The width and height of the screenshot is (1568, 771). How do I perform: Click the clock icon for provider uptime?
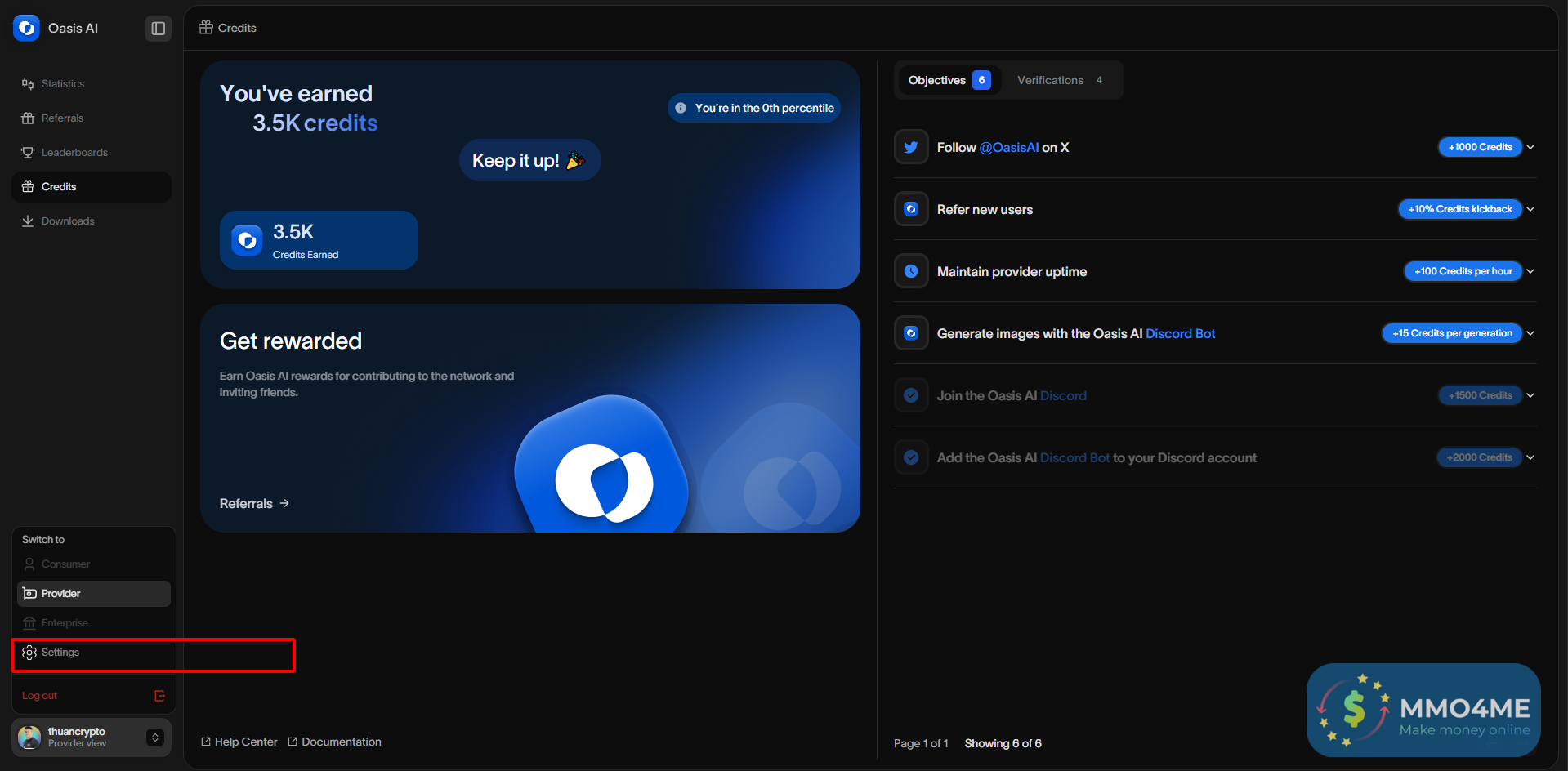tap(911, 271)
